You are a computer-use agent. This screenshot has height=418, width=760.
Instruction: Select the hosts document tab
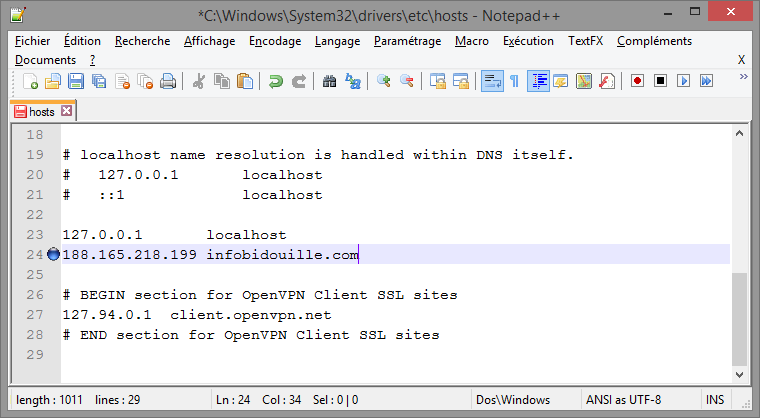point(42,112)
